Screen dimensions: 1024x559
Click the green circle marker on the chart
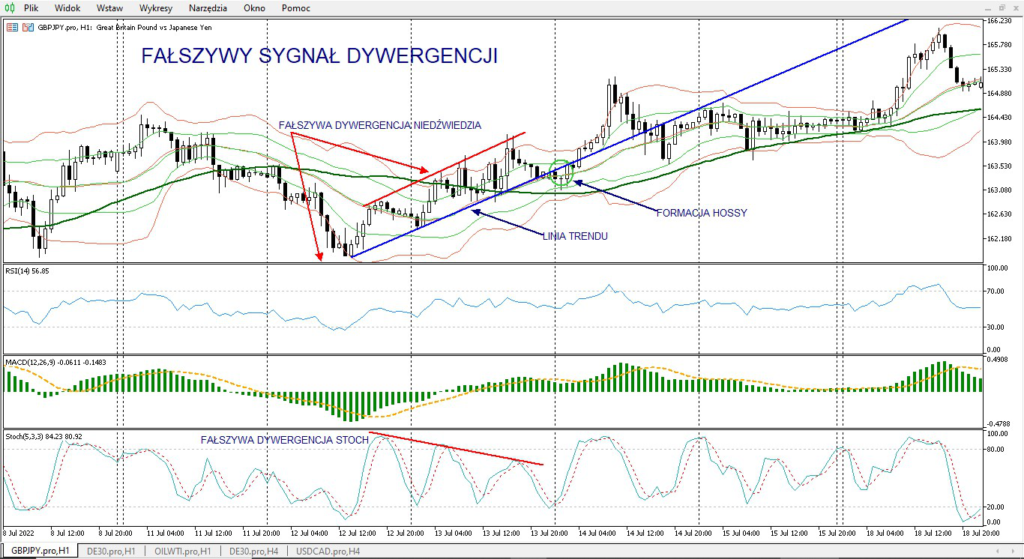point(563,171)
